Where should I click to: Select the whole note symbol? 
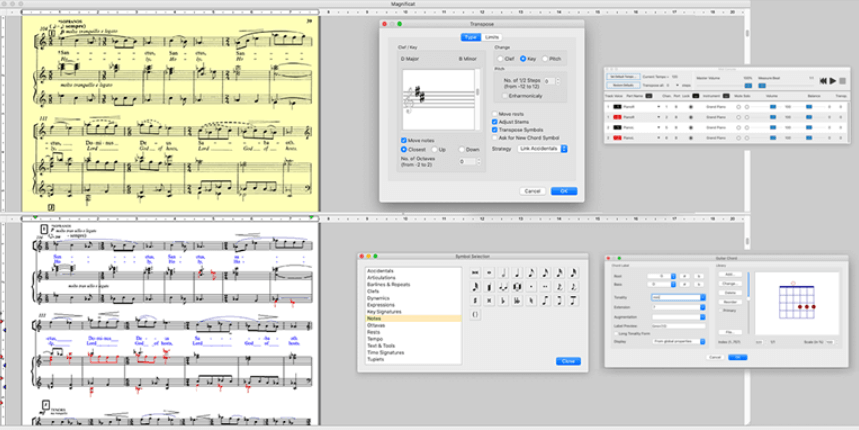tap(489, 273)
